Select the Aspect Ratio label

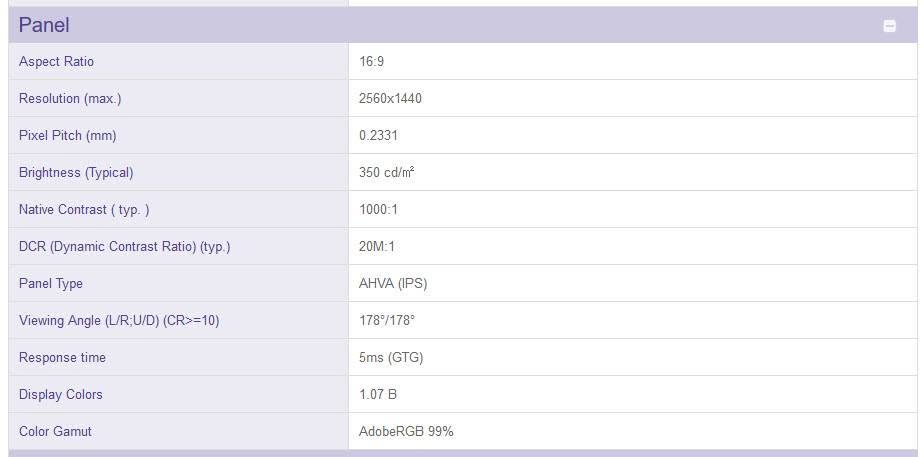pyautogui.click(x=56, y=61)
